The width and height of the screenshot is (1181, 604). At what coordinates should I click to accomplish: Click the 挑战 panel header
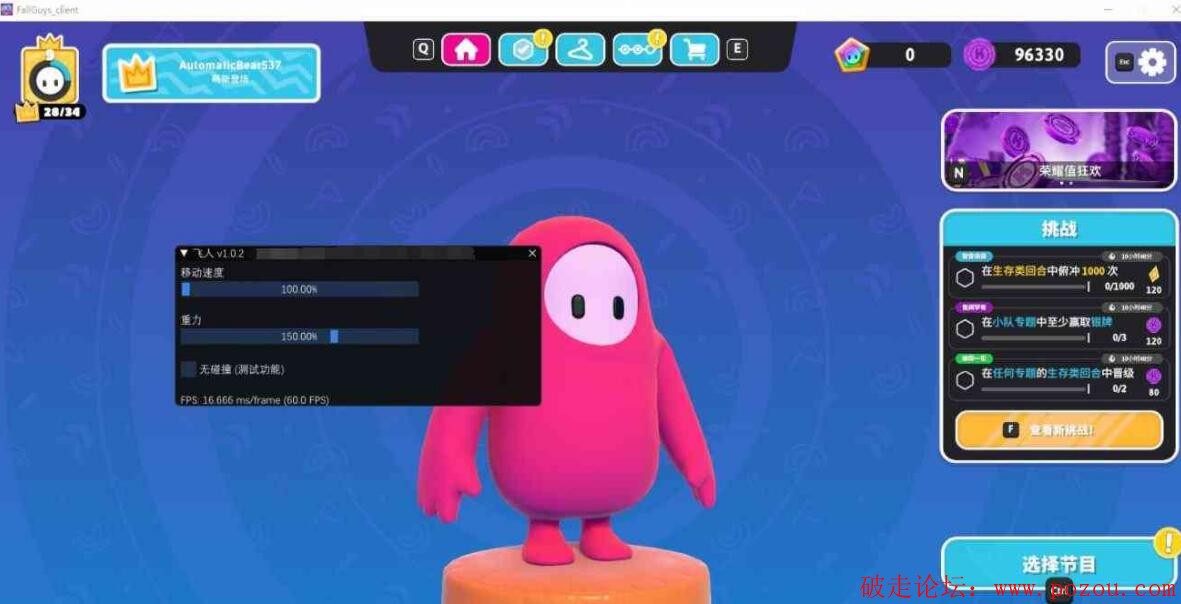[1058, 230]
